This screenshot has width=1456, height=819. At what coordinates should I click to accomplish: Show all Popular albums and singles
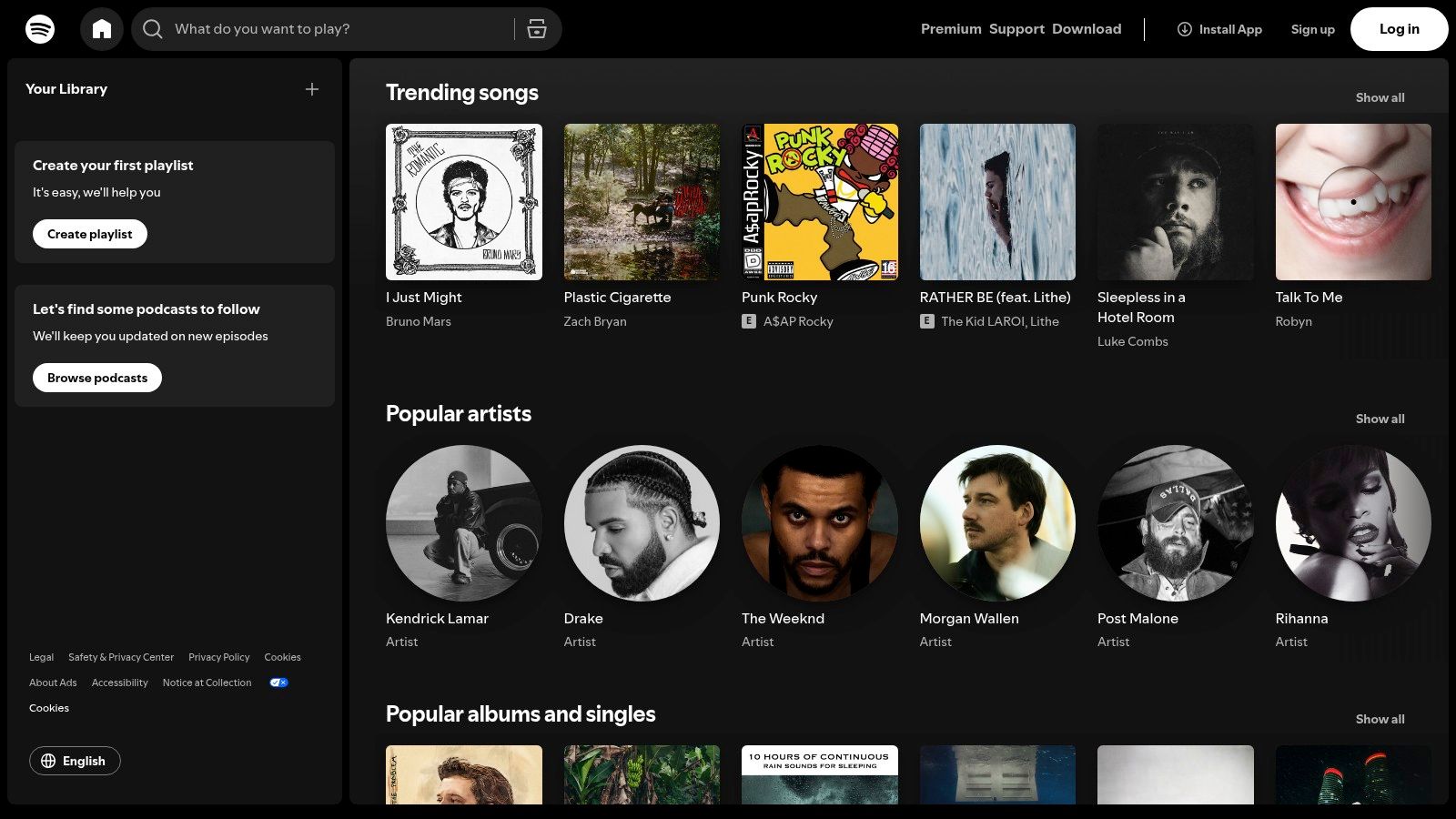pyautogui.click(x=1380, y=719)
